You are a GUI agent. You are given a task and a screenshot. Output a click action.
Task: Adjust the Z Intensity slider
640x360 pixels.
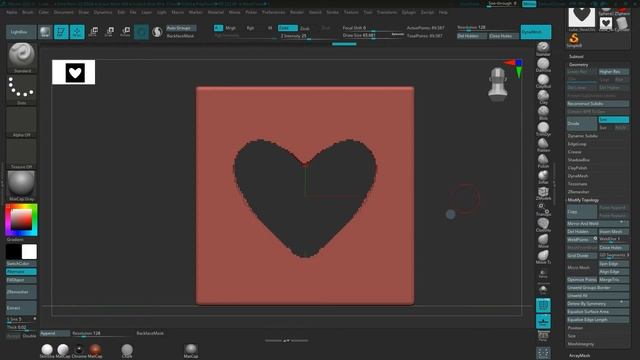click(x=309, y=36)
